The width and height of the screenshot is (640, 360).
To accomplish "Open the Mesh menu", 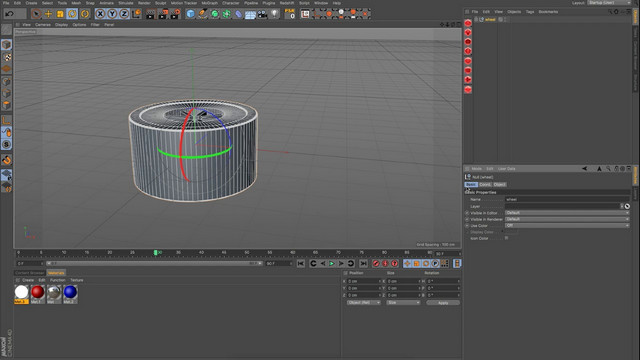I will pos(76,3).
